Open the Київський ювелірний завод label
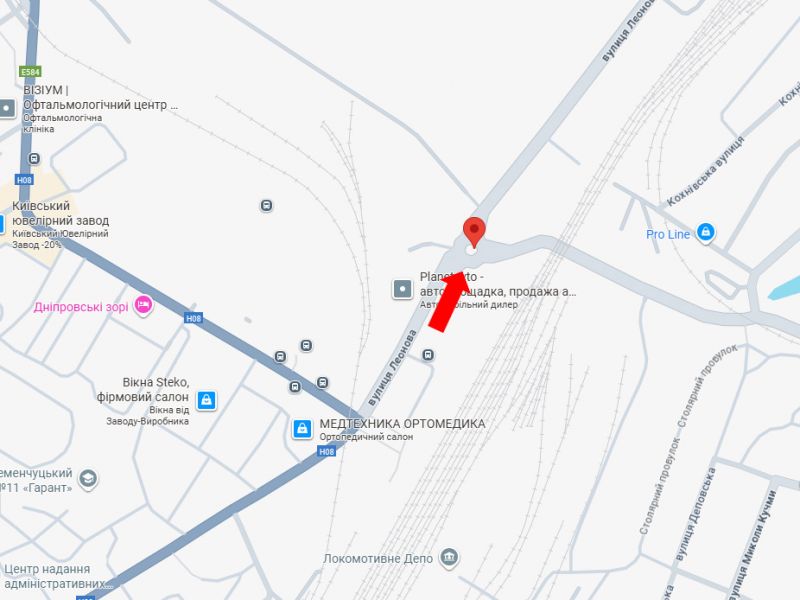Screen dimensions: 800x600 61,213
